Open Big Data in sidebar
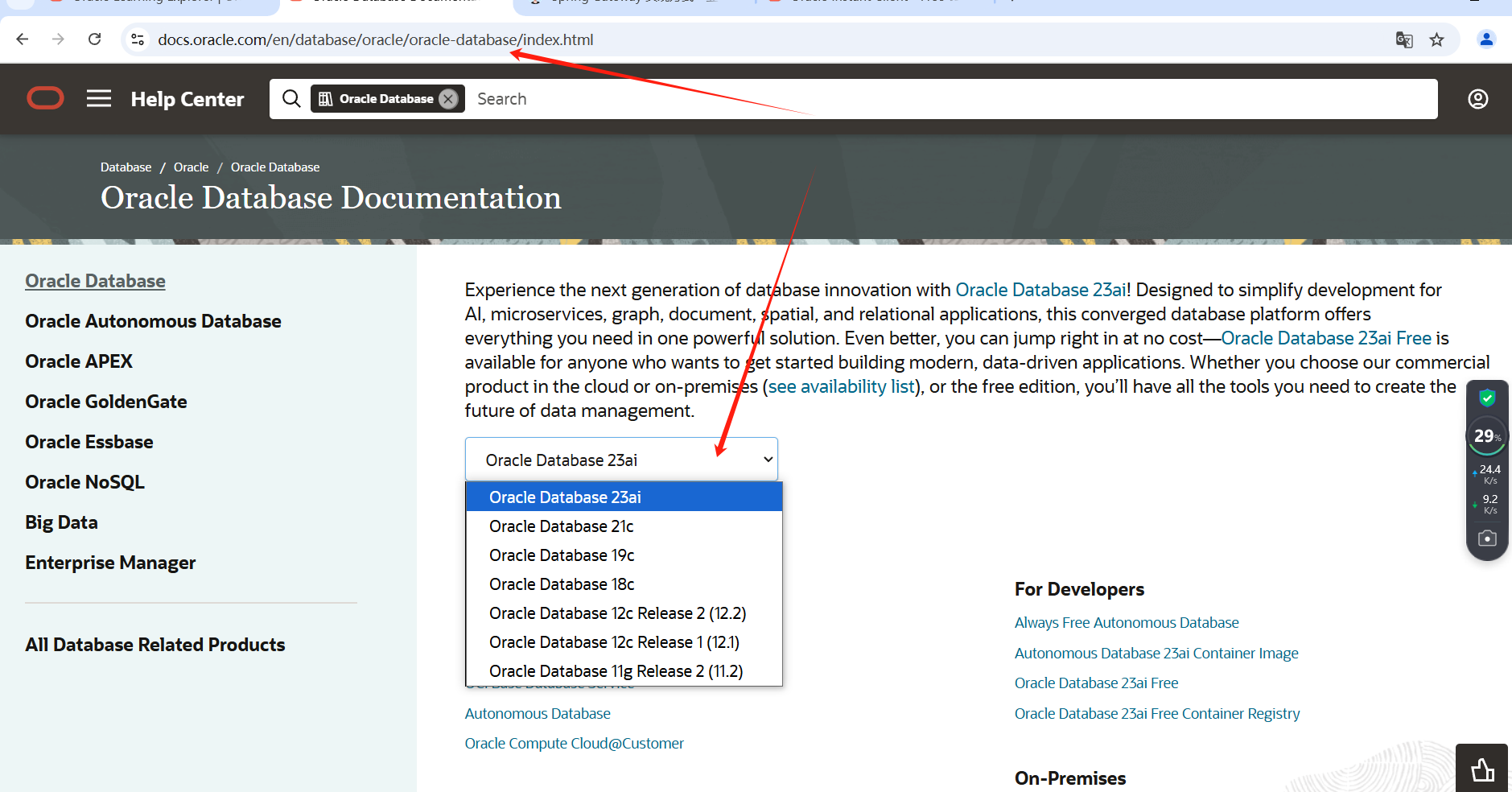 click(x=61, y=522)
